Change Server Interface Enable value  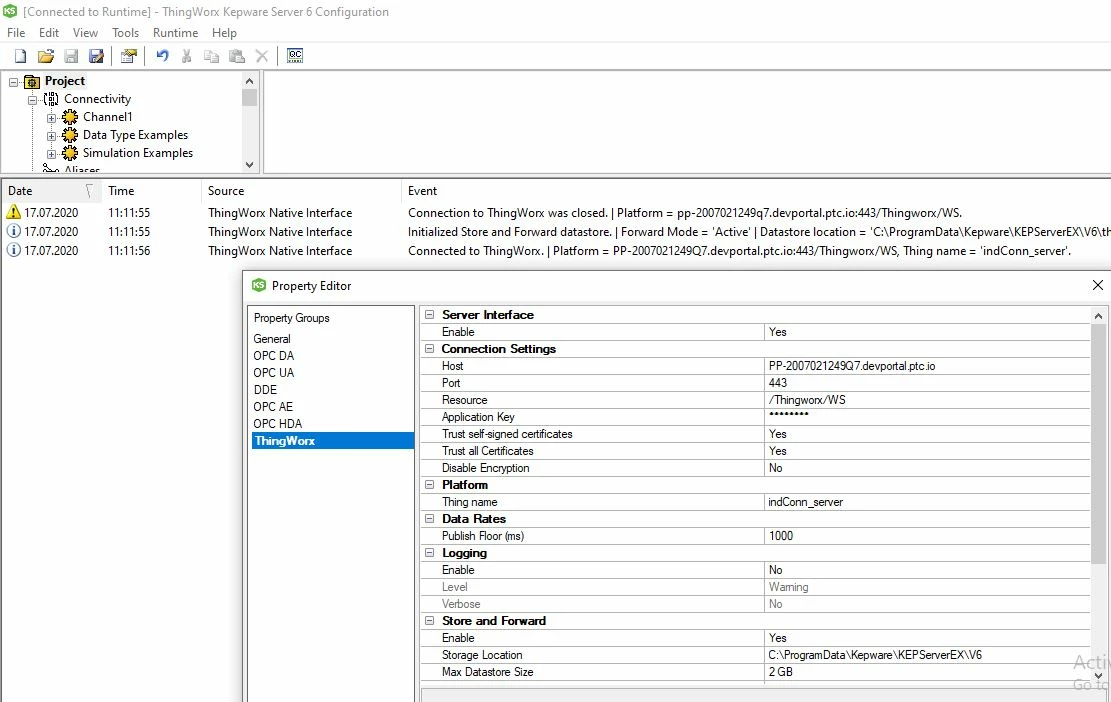tap(927, 332)
